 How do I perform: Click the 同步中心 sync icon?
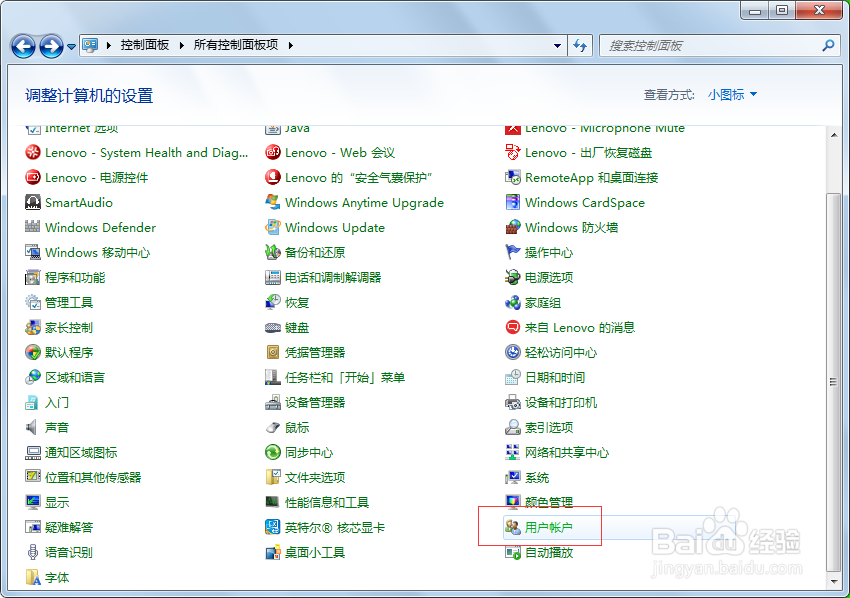coord(273,452)
